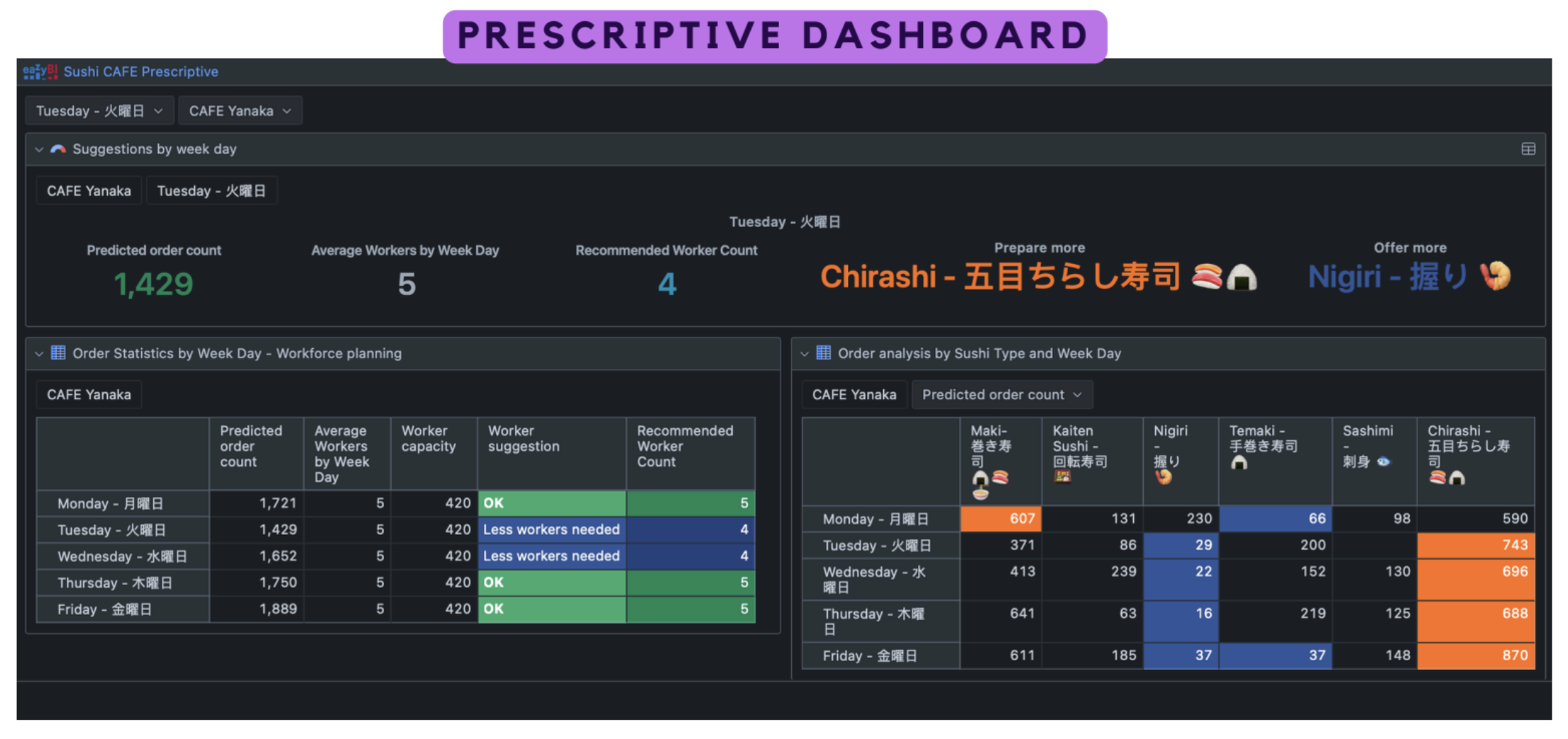Select the Chirashi column header in sushi table
This screenshot has width=1568, height=739.
(x=1476, y=462)
